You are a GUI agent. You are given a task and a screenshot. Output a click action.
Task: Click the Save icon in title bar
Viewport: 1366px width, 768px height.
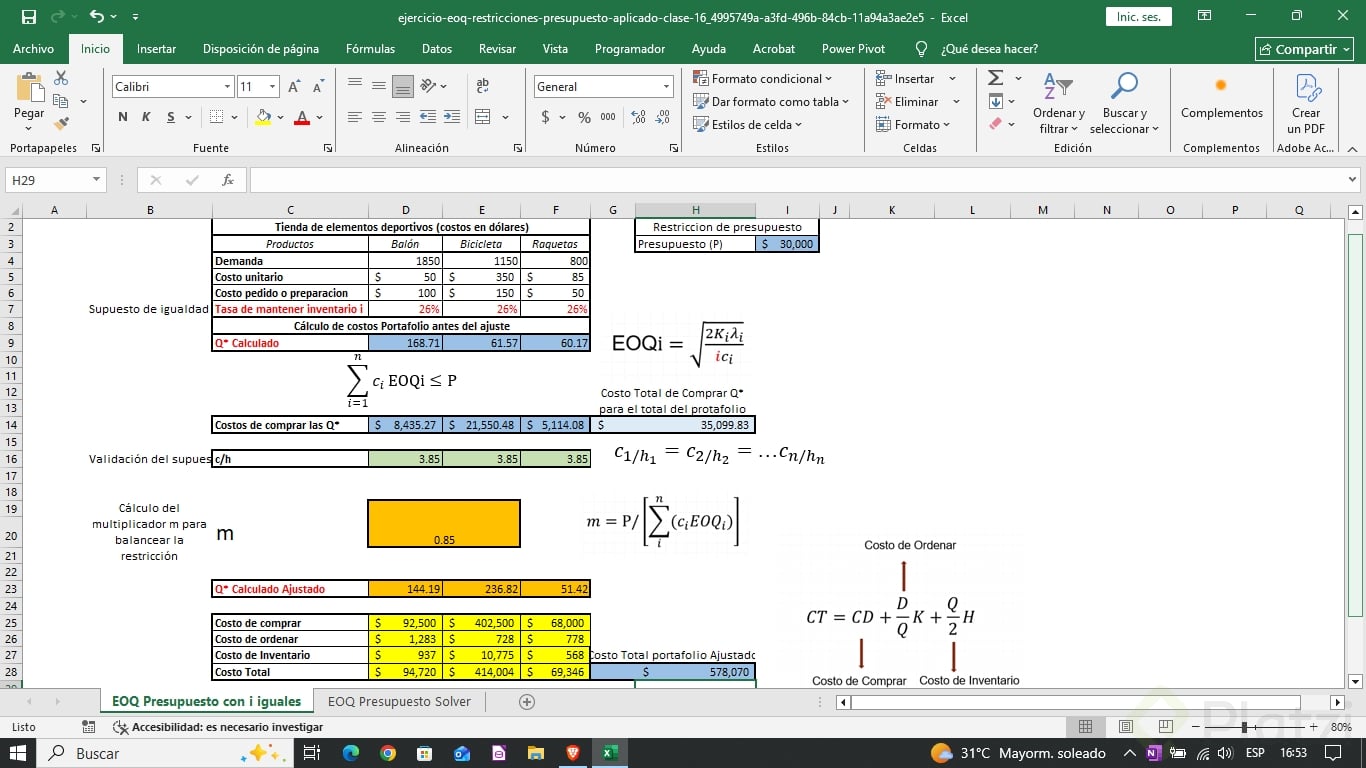tap(28, 17)
